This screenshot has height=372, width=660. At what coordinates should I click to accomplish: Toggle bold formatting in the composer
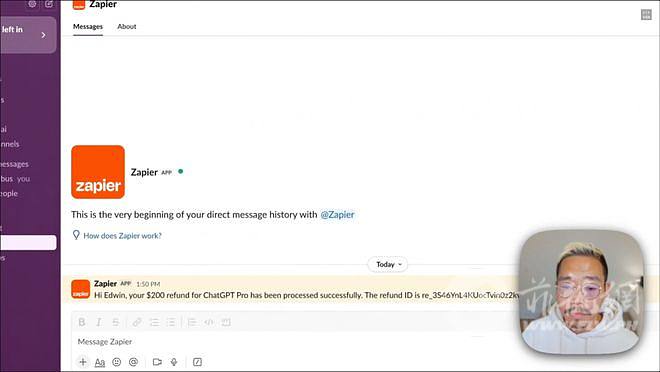[82, 322]
